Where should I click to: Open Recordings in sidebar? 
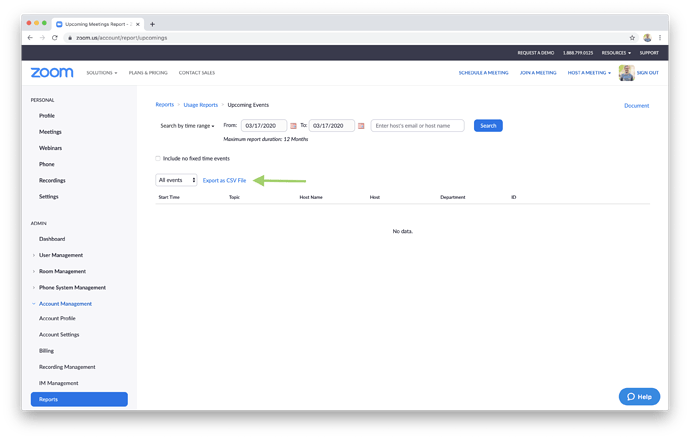pos(52,180)
